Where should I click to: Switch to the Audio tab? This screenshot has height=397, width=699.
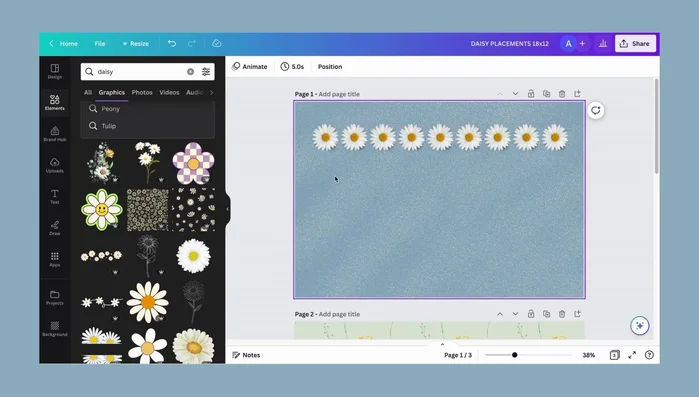pos(194,92)
